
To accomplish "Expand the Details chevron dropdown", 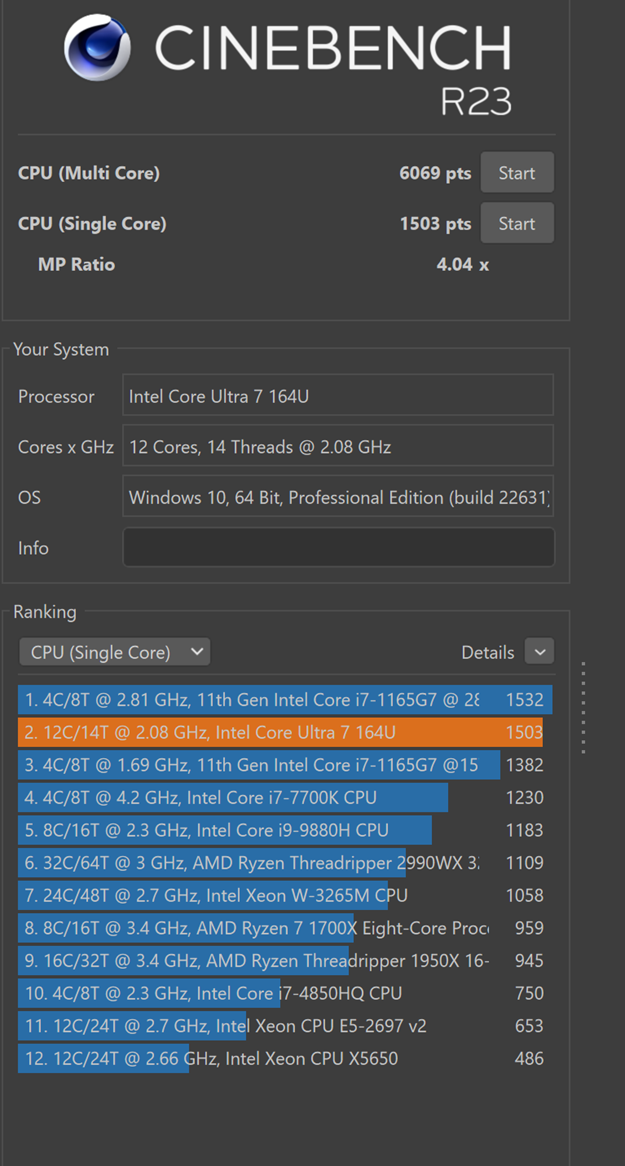I will [539, 652].
